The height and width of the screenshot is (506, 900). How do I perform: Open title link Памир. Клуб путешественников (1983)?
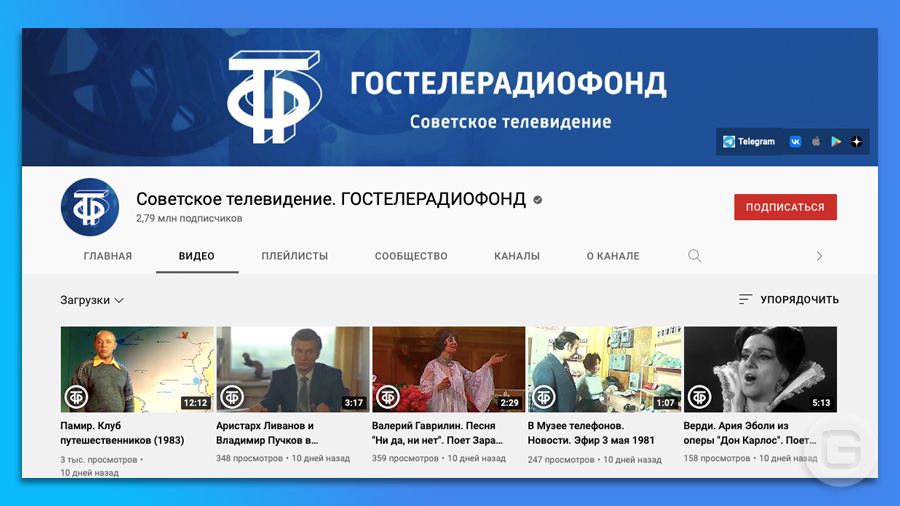122,433
